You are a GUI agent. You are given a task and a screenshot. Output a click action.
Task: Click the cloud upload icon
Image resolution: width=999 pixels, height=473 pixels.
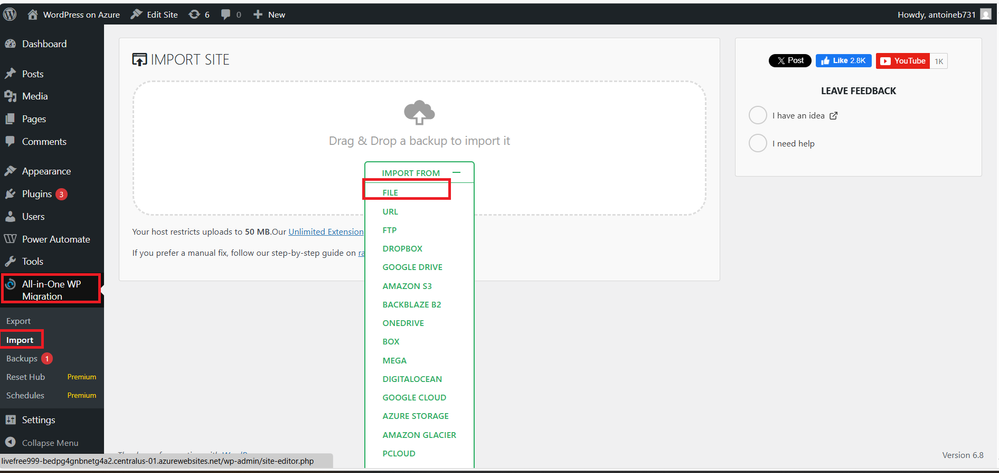coord(419,112)
